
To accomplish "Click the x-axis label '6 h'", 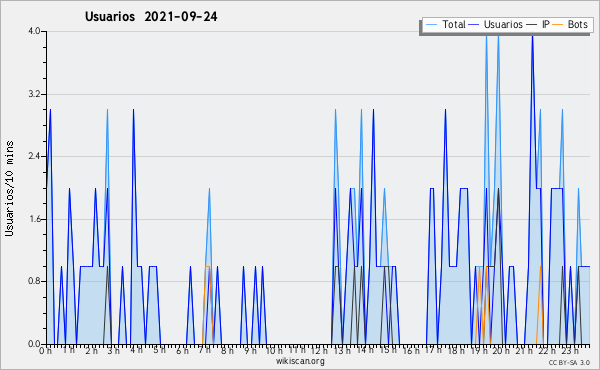I will [x=182, y=350].
